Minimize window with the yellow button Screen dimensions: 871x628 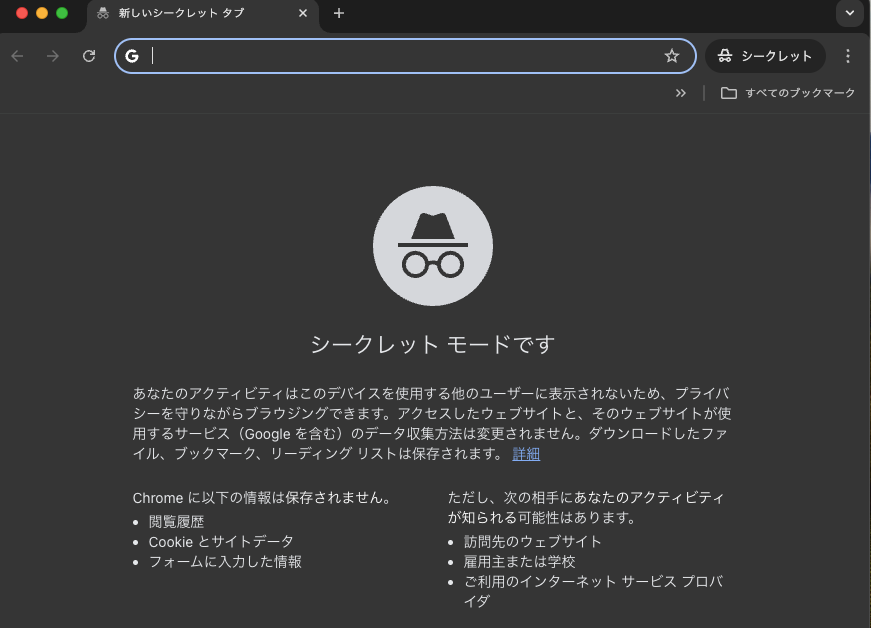[x=42, y=13]
